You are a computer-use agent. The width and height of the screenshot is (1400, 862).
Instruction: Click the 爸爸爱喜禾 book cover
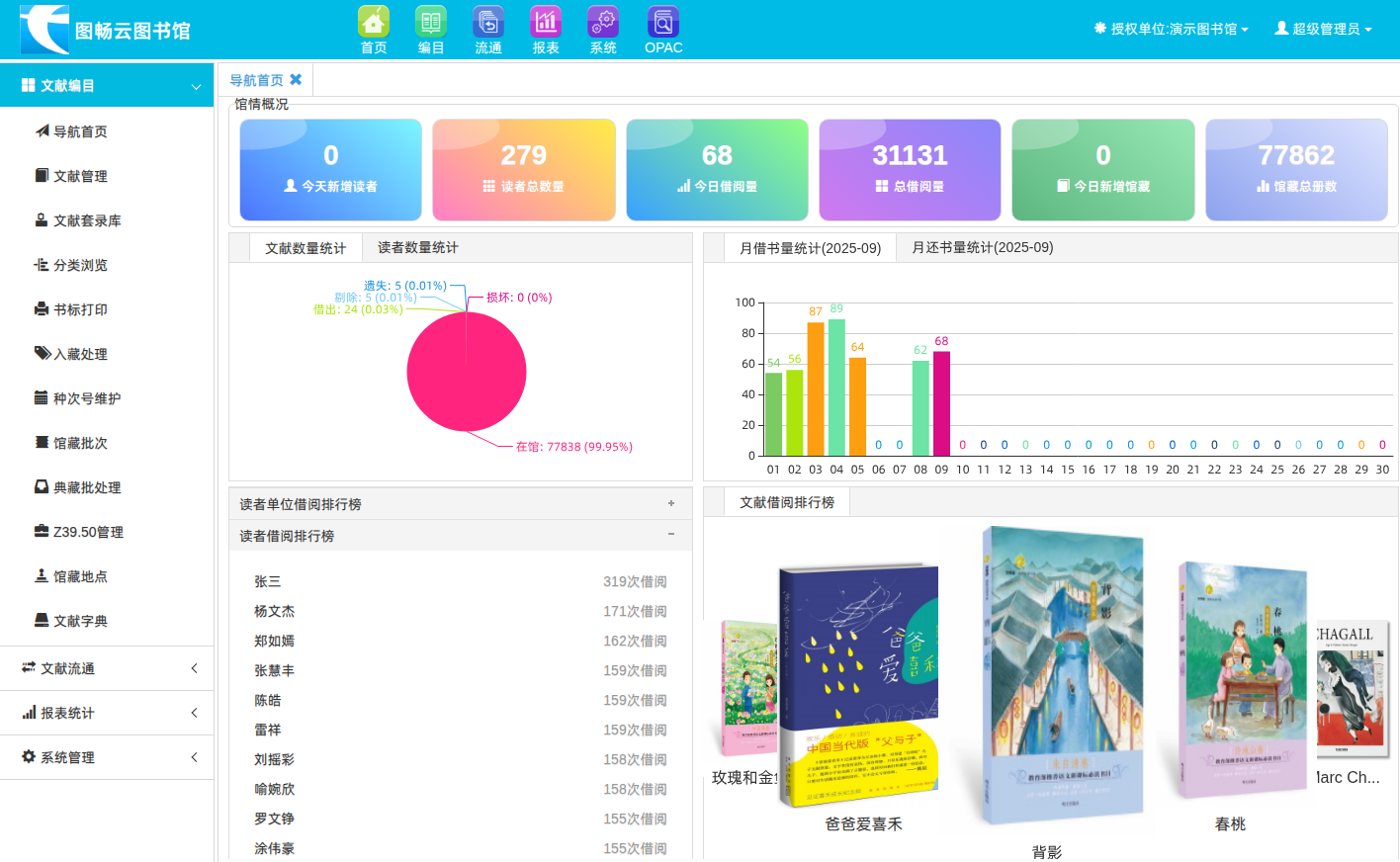coord(858,687)
